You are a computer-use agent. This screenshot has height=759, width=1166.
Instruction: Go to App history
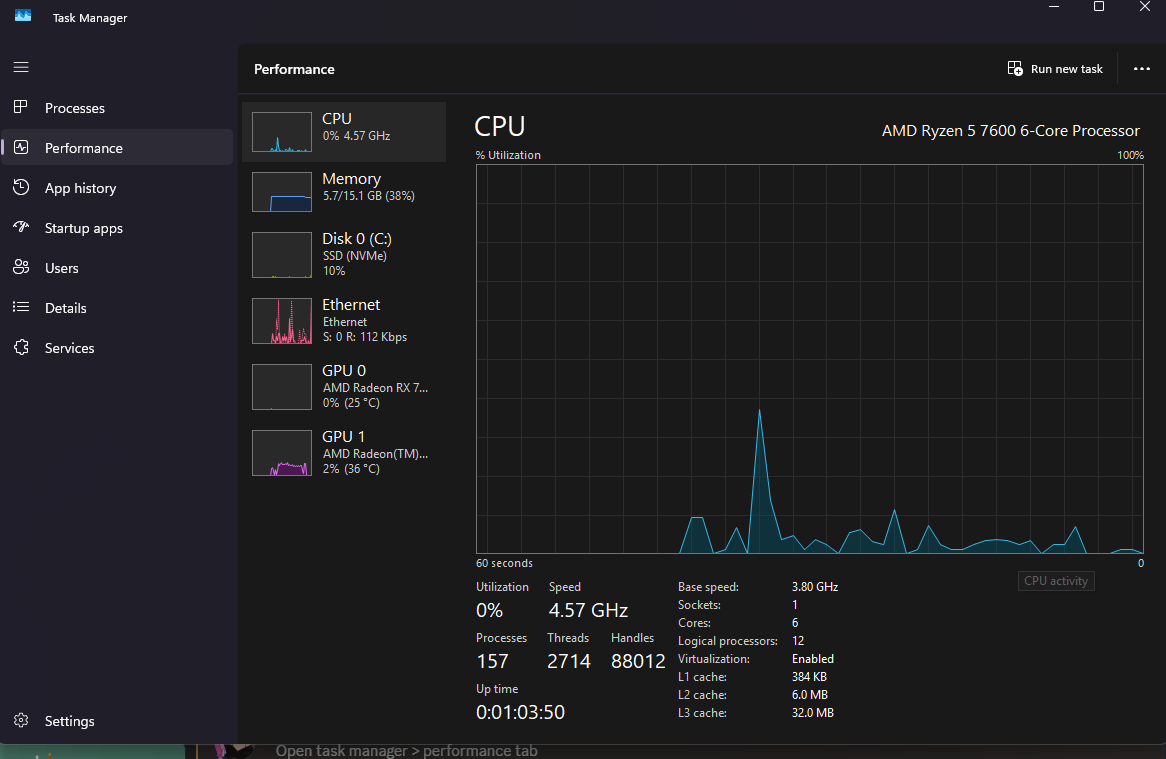click(x=117, y=188)
